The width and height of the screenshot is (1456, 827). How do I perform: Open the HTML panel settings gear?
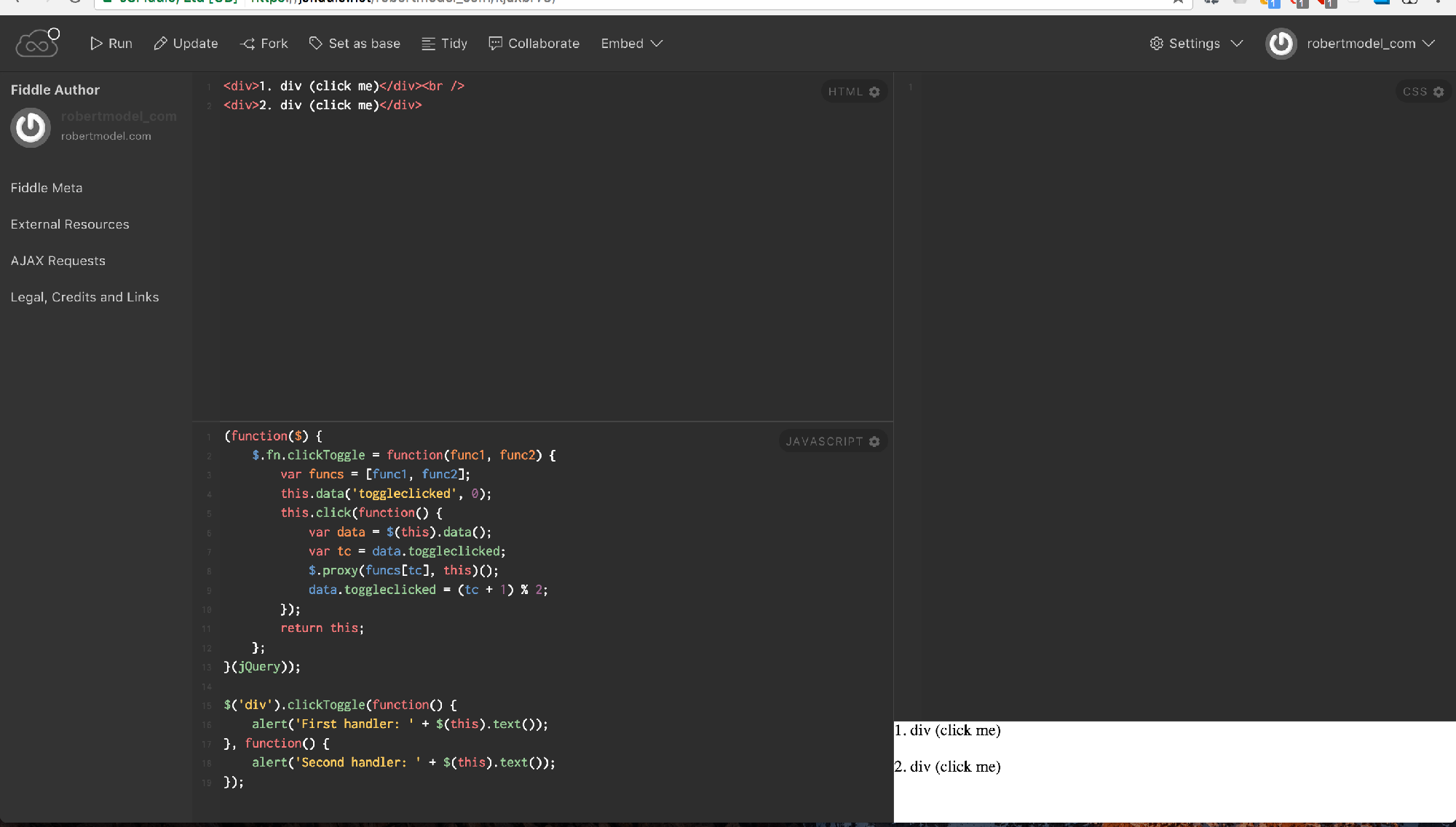875,91
